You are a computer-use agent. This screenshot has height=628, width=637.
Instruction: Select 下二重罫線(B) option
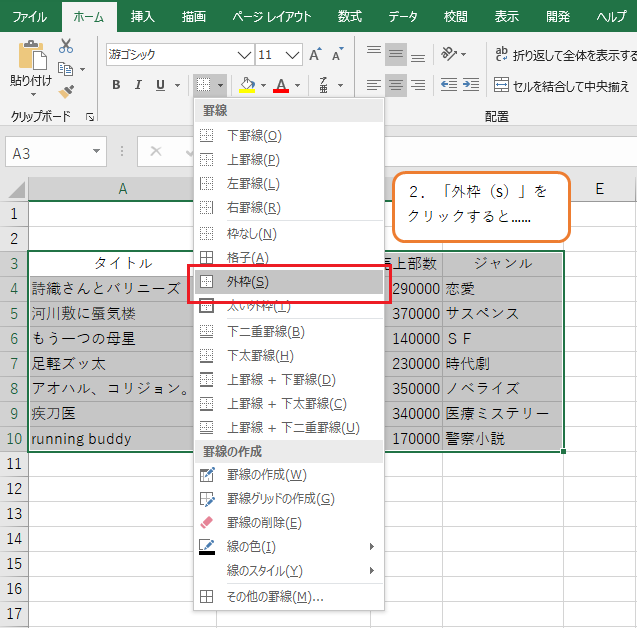point(289,331)
